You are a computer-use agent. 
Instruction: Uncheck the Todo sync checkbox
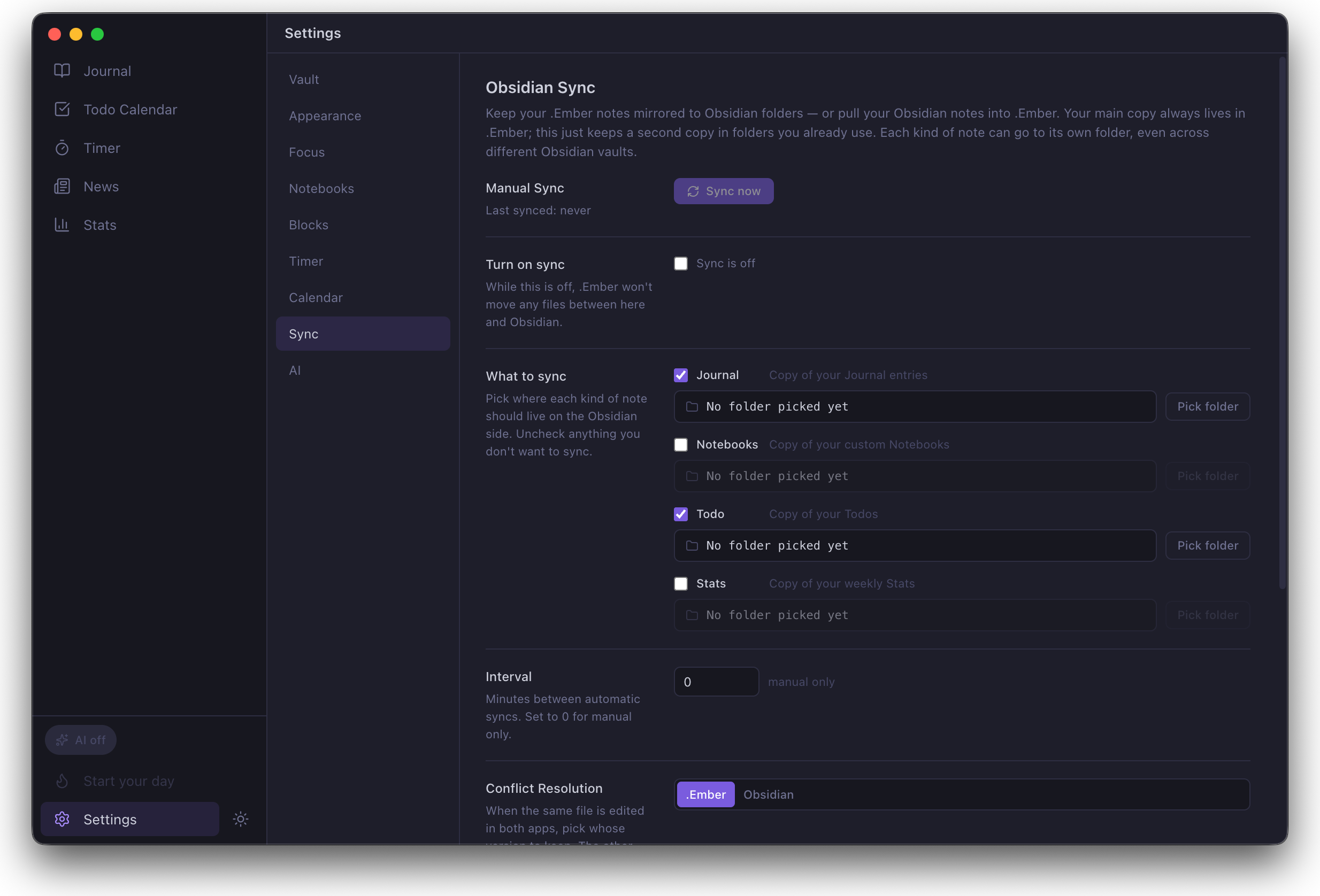(680, 514)
